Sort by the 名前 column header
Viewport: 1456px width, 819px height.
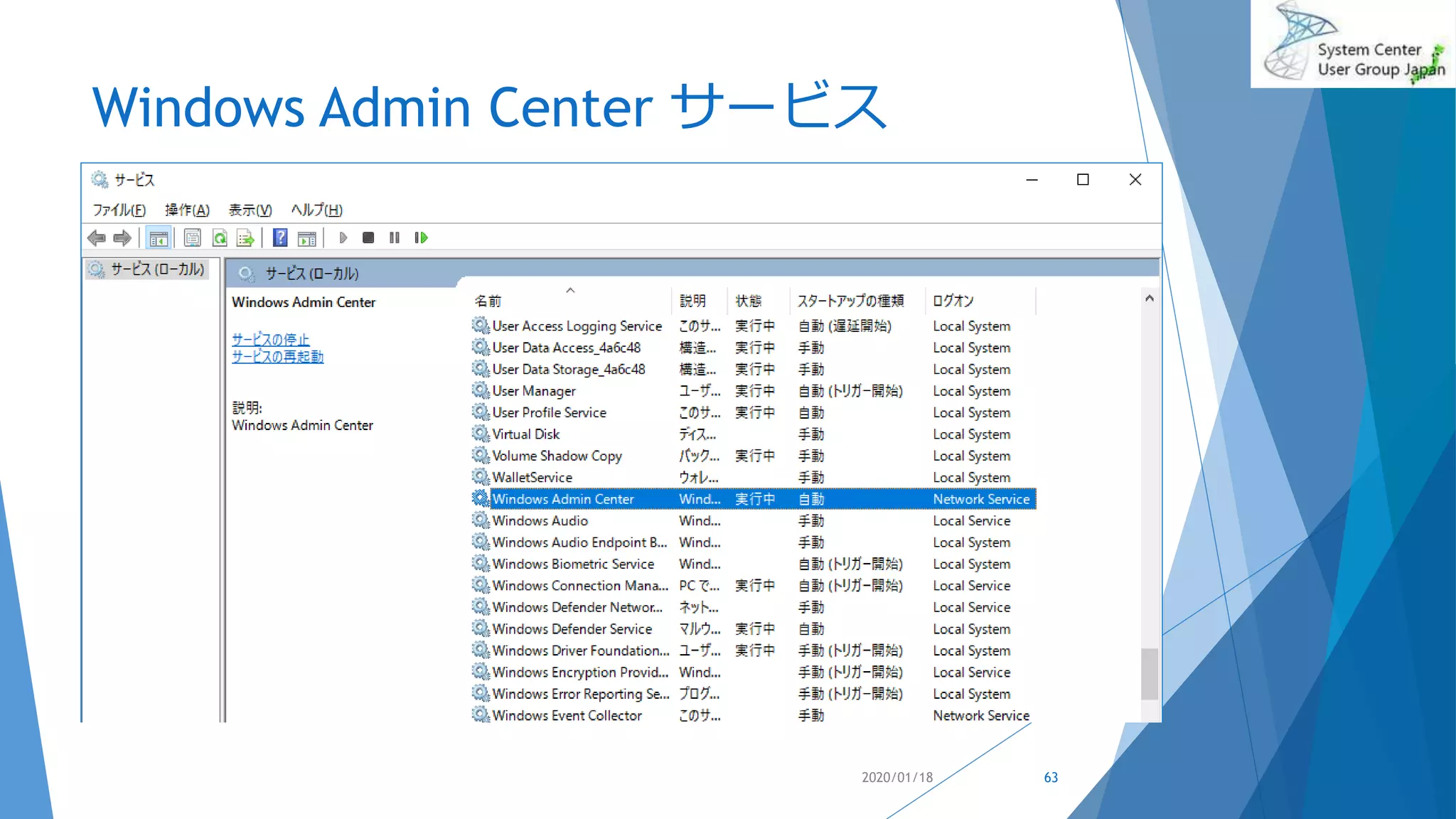click(569, 301)
